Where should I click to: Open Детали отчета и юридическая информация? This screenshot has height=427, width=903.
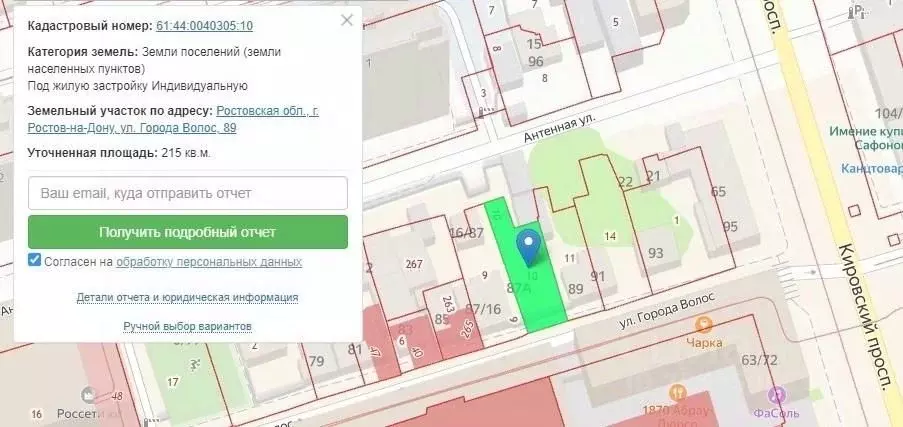pos(187,297)
